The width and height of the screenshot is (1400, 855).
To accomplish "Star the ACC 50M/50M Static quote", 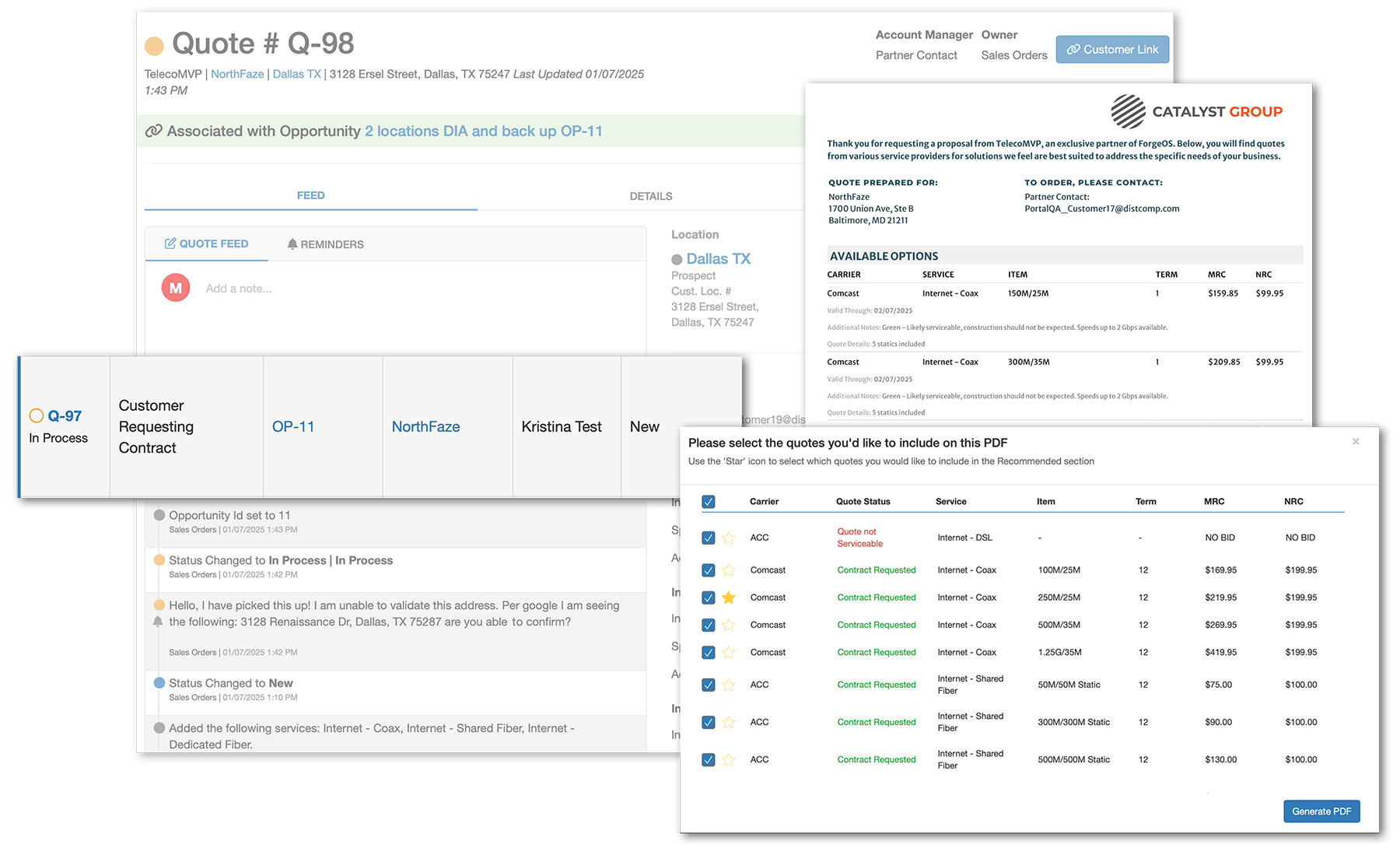I will (x=729, y=685).
